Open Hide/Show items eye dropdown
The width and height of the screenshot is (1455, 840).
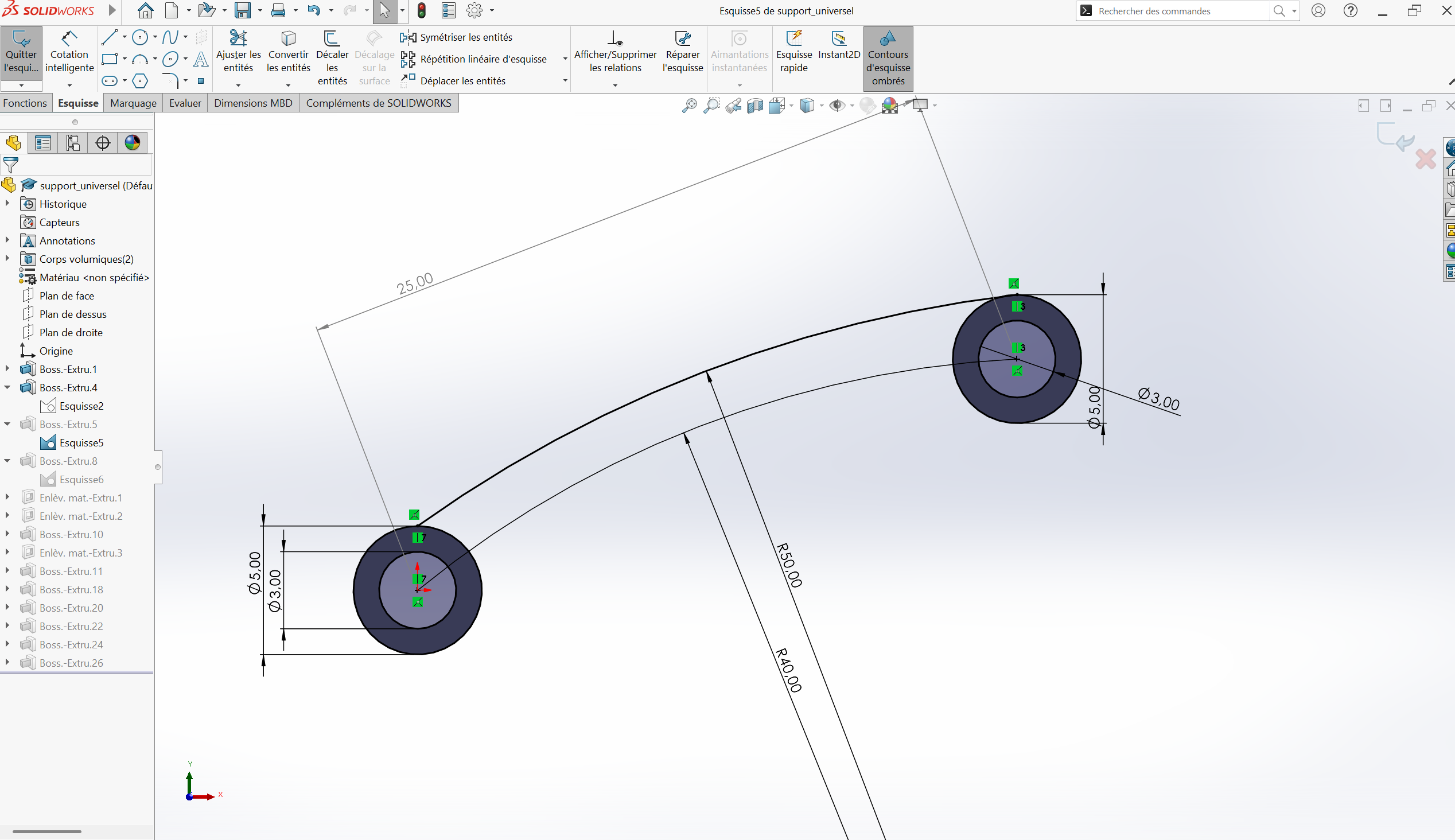click(853, 106)
